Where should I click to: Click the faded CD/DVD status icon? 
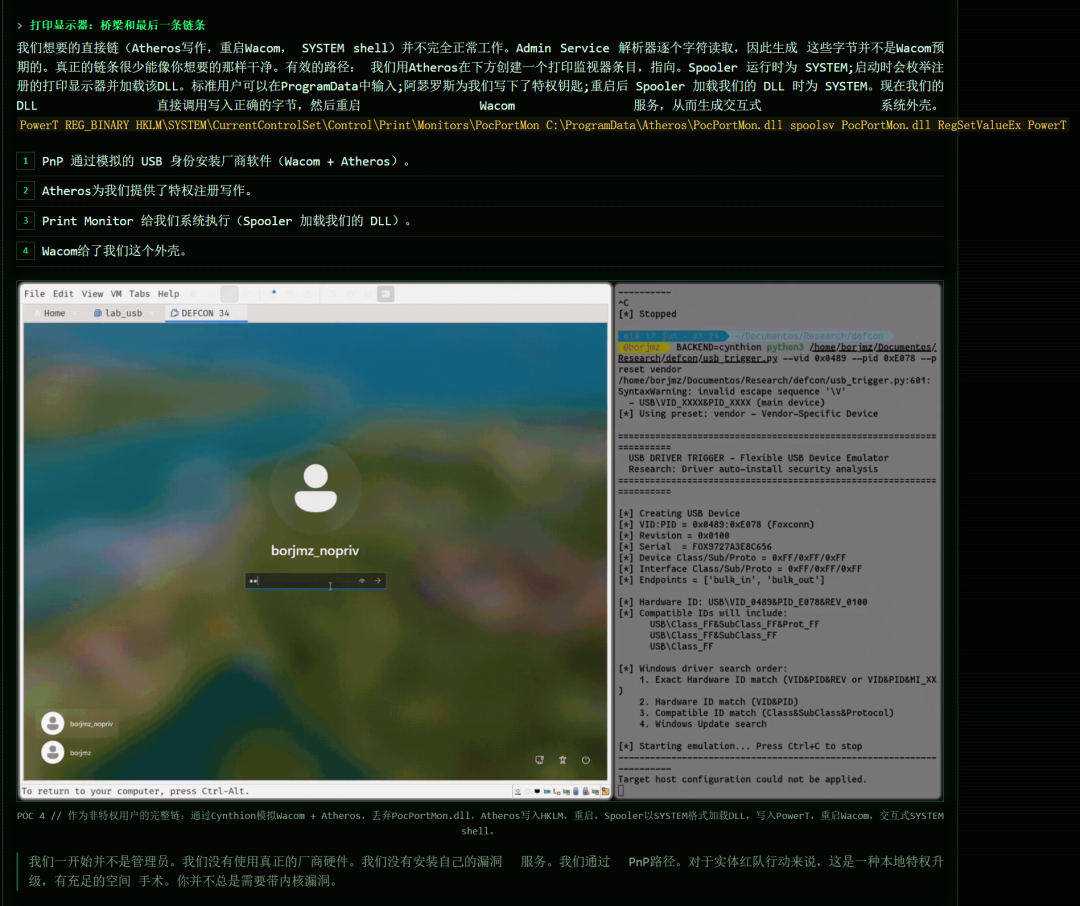528,792
